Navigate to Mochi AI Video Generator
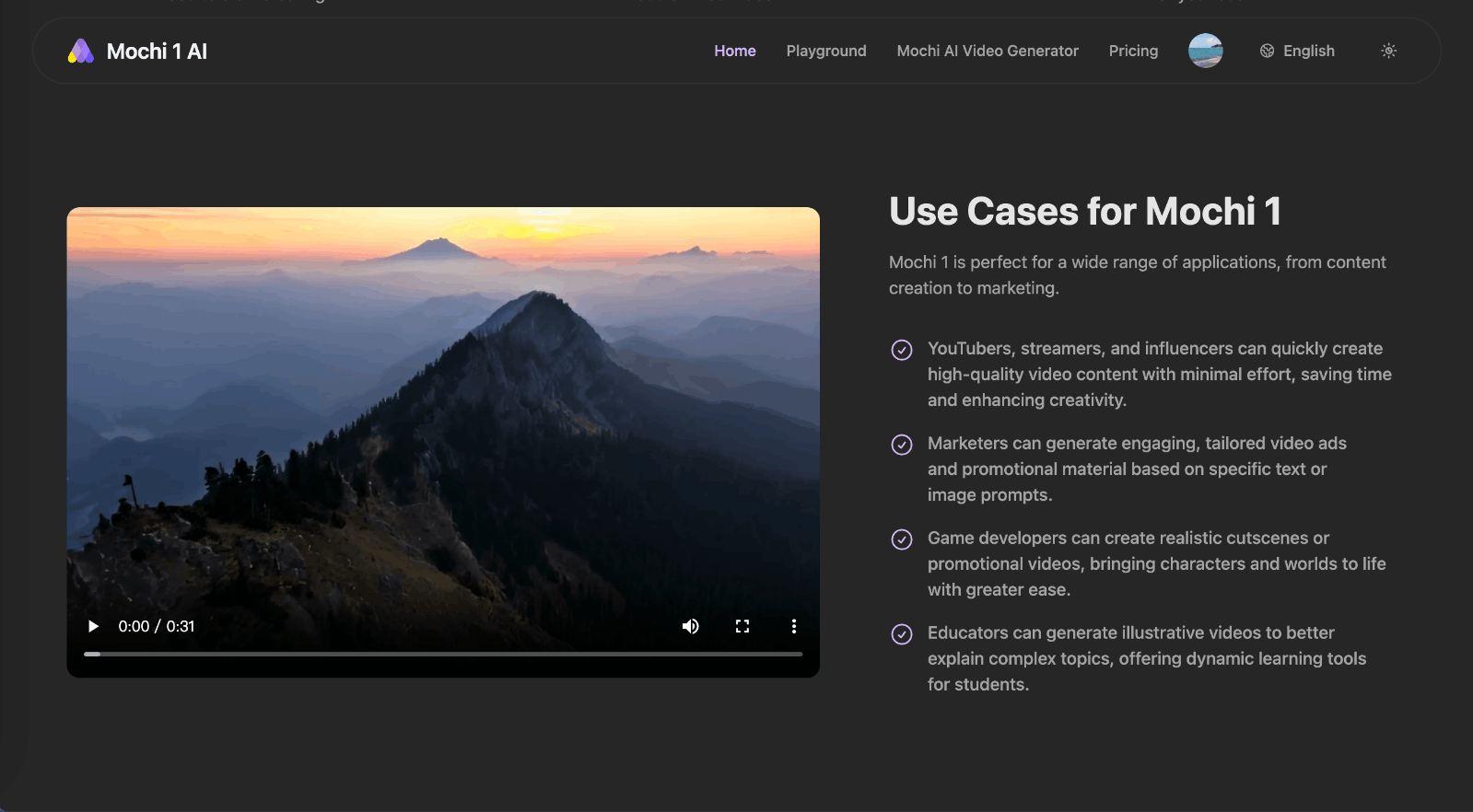The image size is (1473, 812). 987,52
